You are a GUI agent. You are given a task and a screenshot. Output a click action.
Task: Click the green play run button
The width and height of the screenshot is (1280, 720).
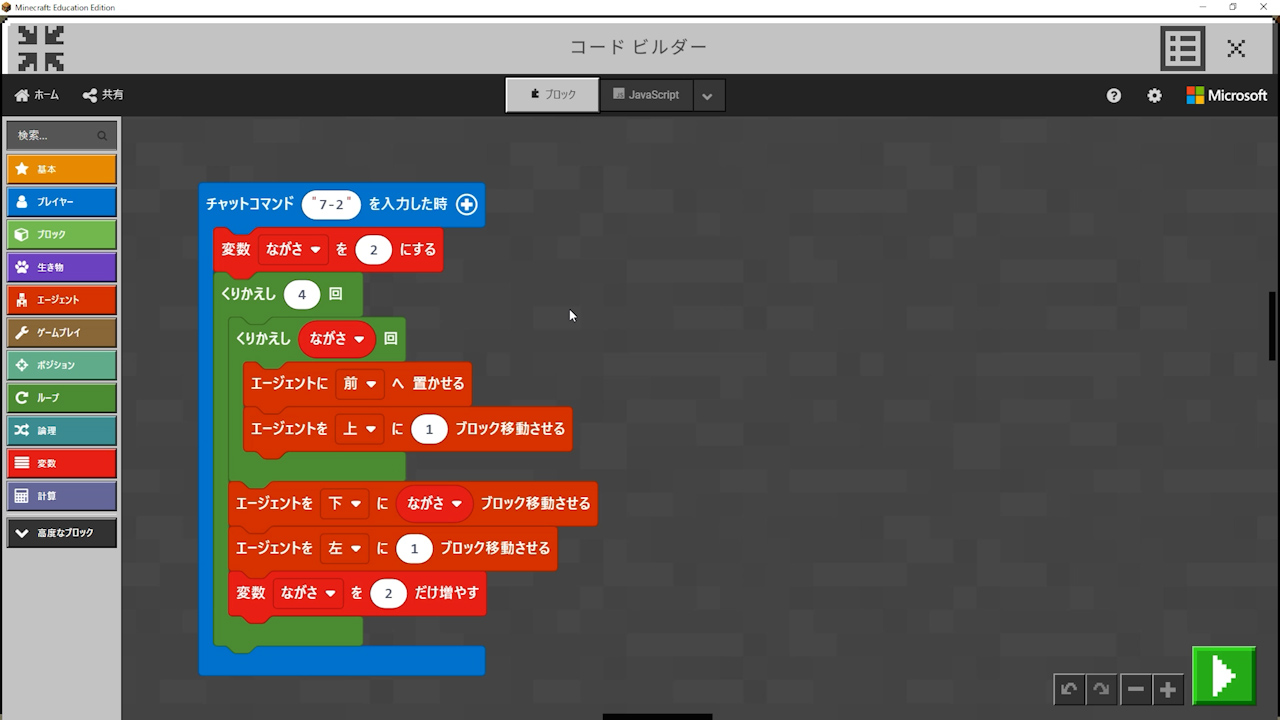pos(1223,676)
